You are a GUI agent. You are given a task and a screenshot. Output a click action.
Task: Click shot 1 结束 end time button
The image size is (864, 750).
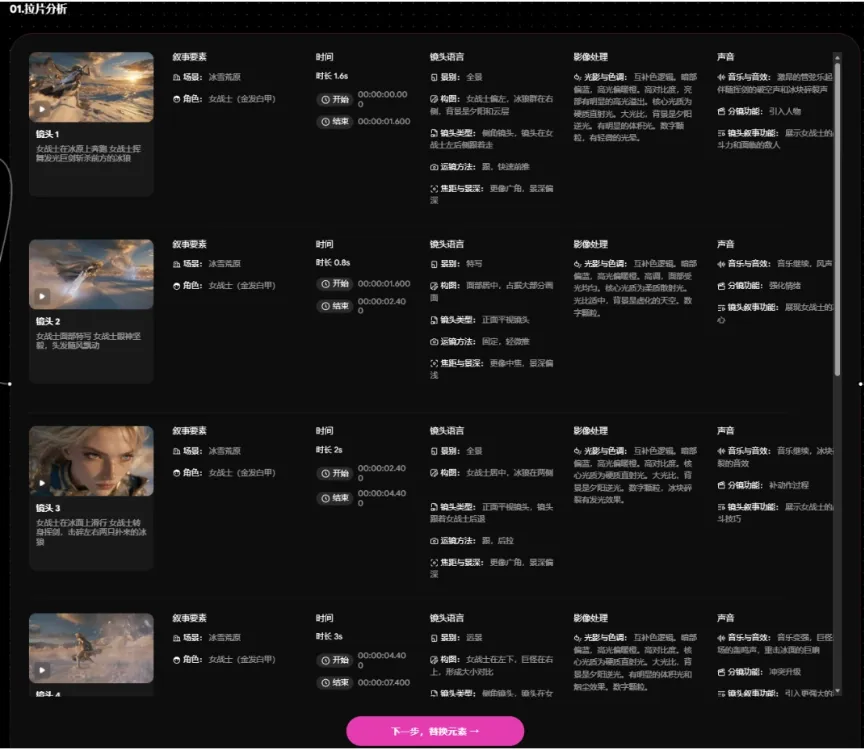(x=335, y=121)
